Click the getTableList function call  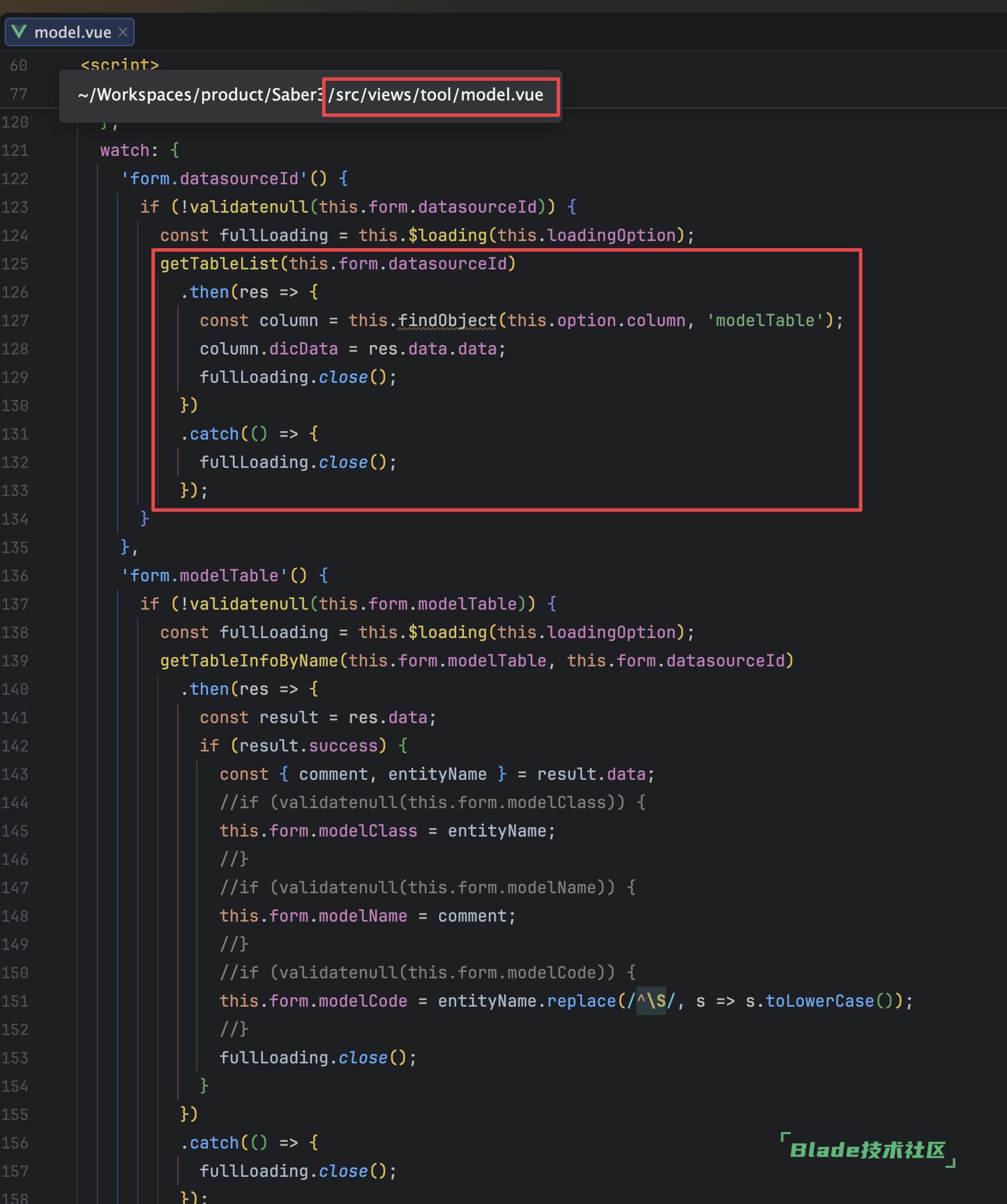coord(219,263)
